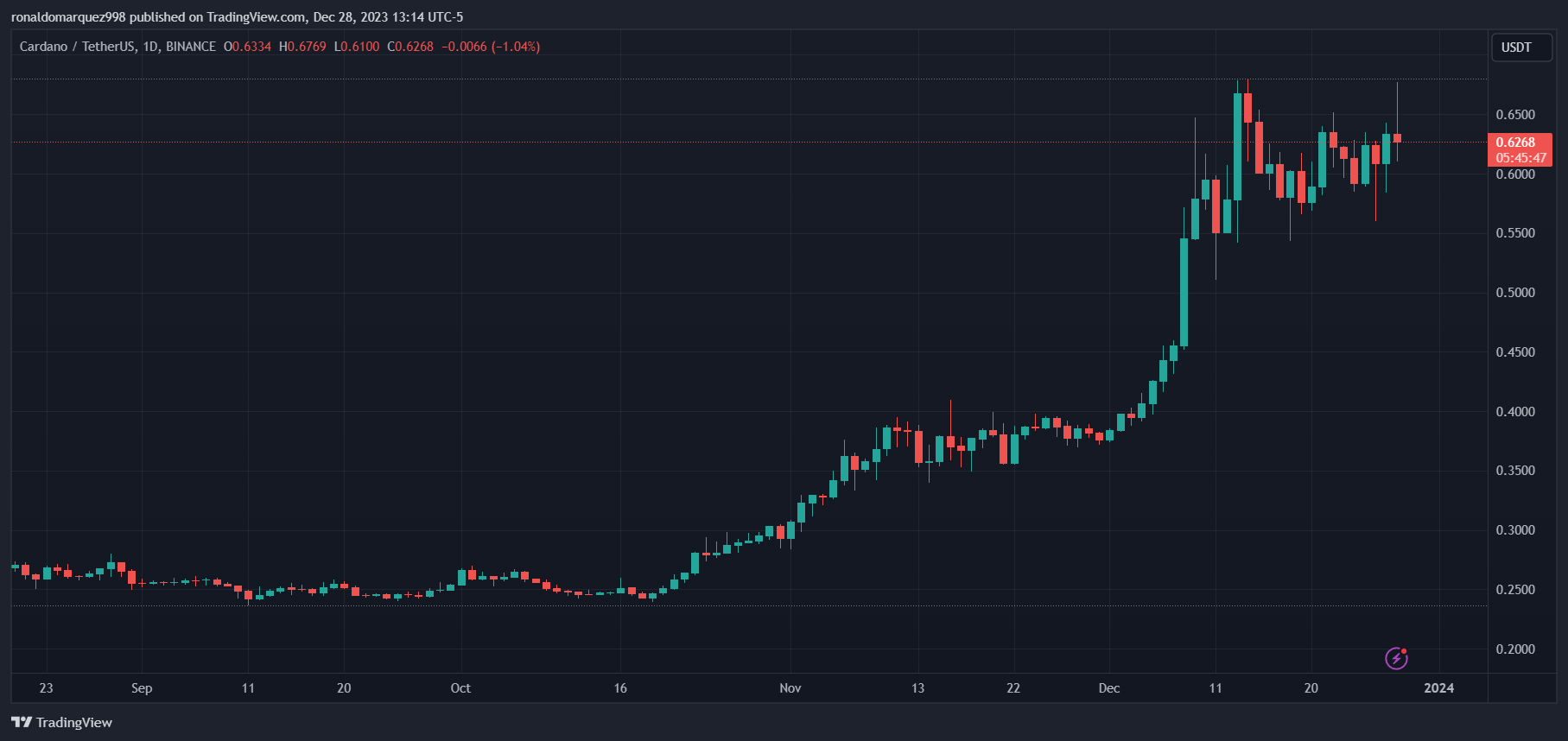
Task: Click the 0.4000 price axis label
Action: (x=1515, y=412)
